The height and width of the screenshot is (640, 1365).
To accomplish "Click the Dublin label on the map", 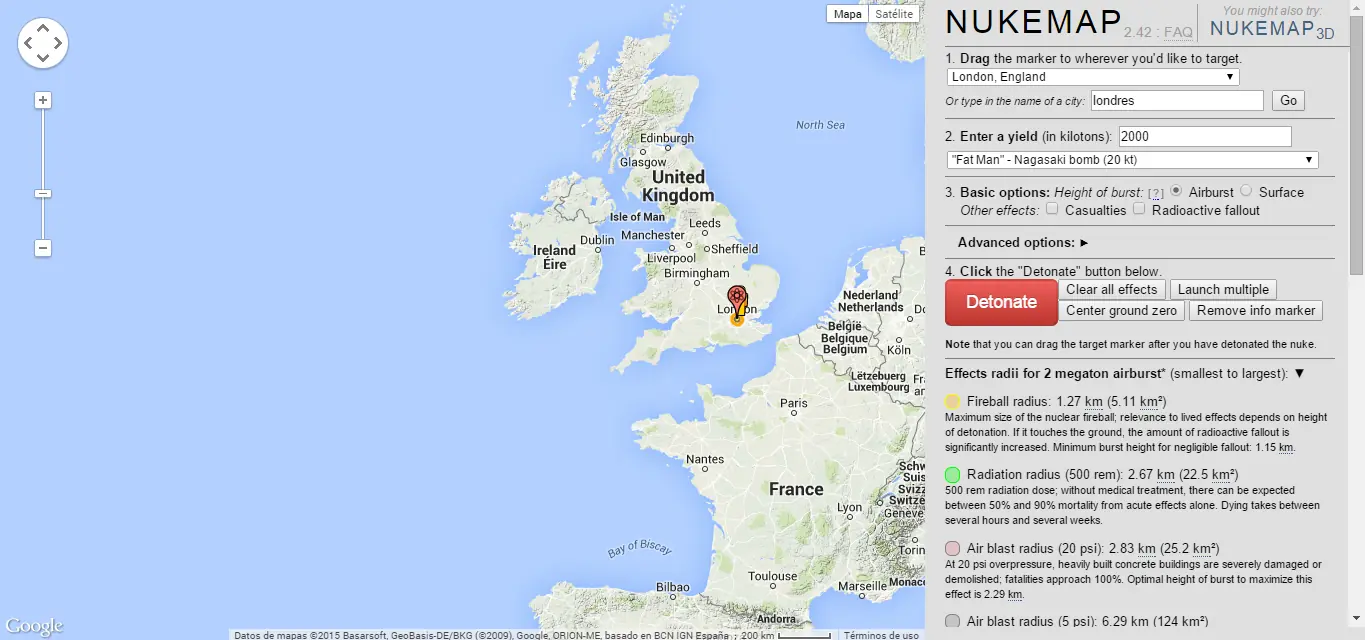I will pos(597,240).
